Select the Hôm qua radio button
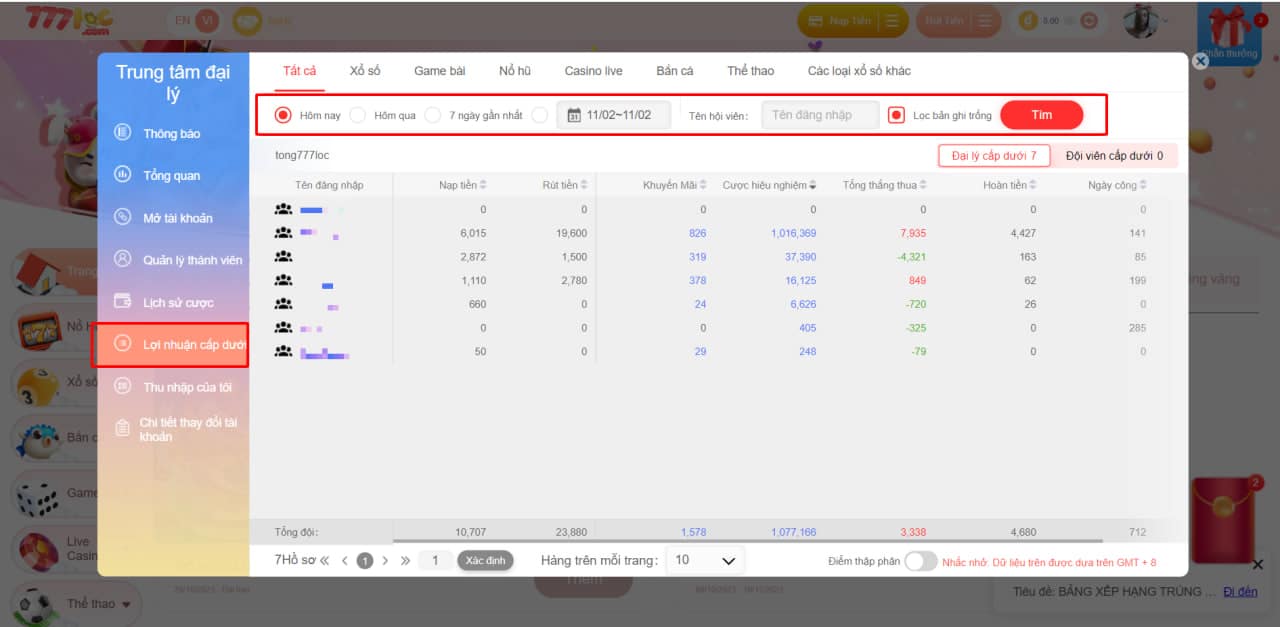 tap(357, 115)
